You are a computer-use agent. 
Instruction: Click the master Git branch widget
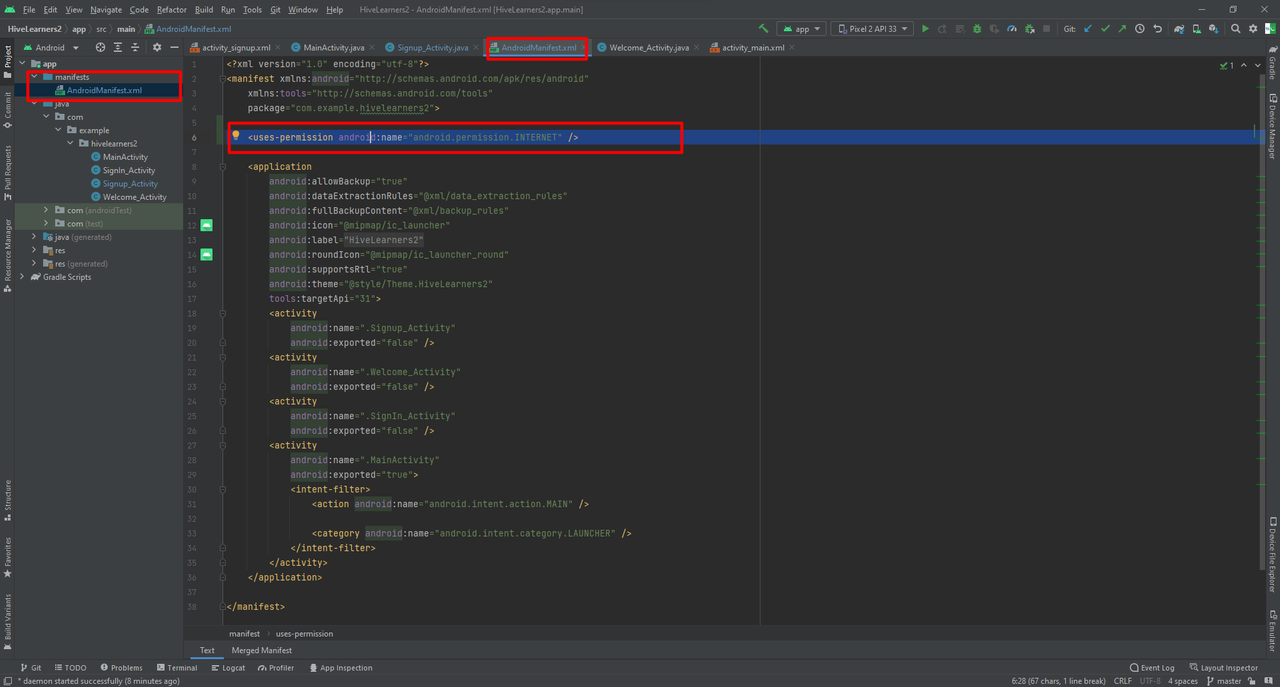pyautogui.click(x=1222, y=681)
